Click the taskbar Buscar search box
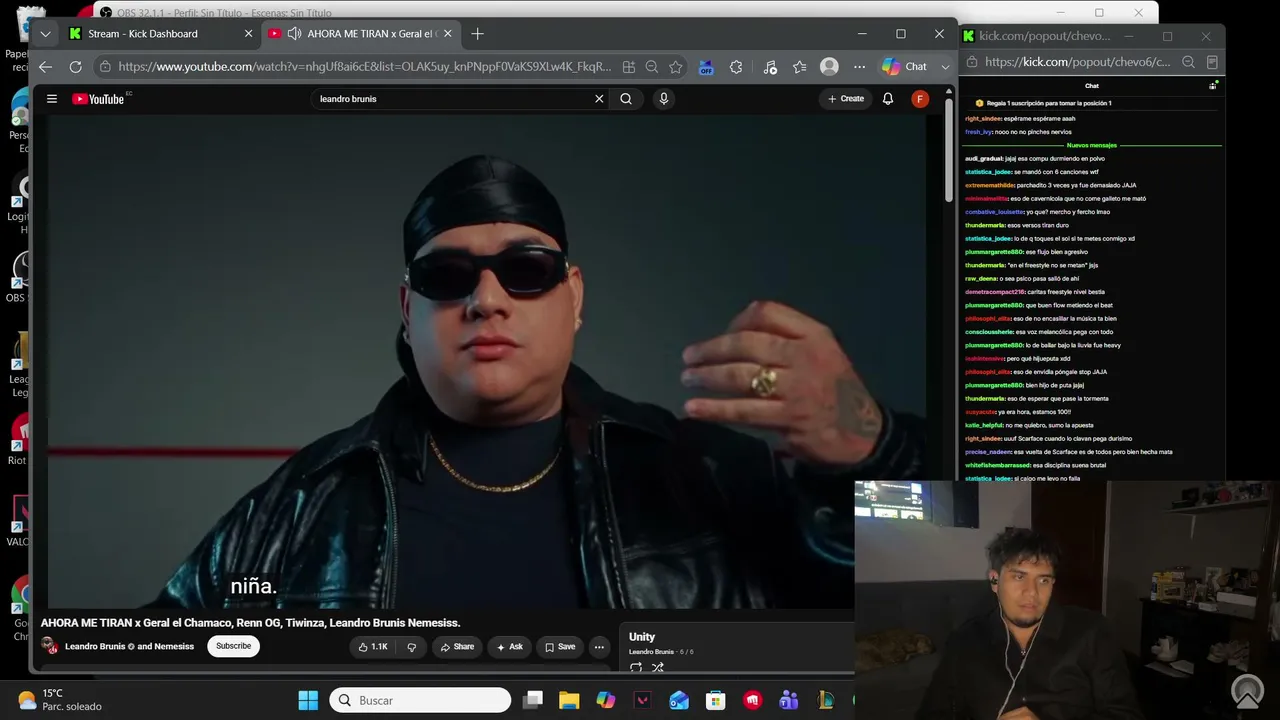Image resolution: width=1280 pixels, height=720 pixels. click(421, 700)
